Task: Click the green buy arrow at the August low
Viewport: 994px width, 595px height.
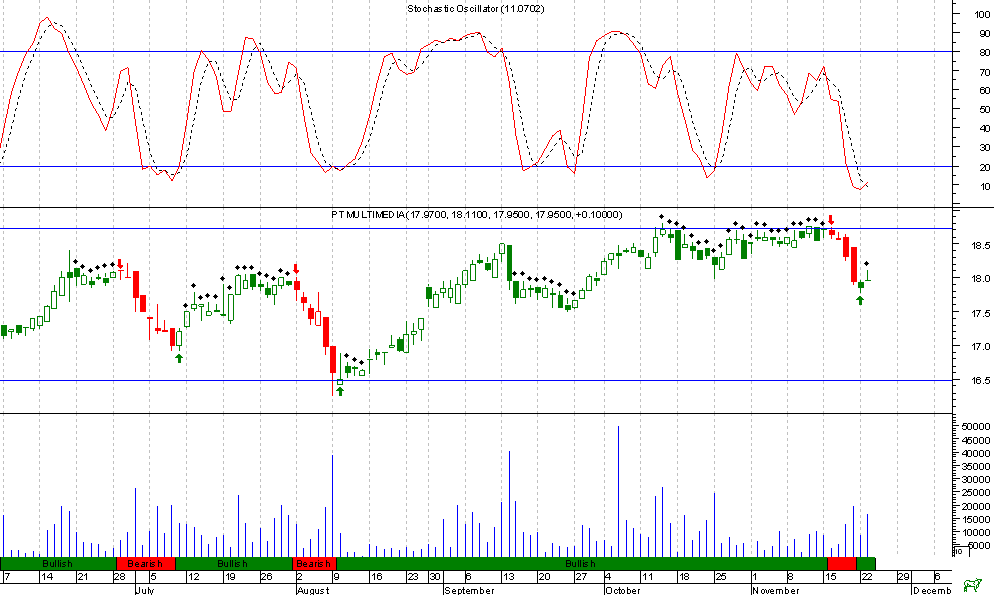Action: (x=340, y=391)
